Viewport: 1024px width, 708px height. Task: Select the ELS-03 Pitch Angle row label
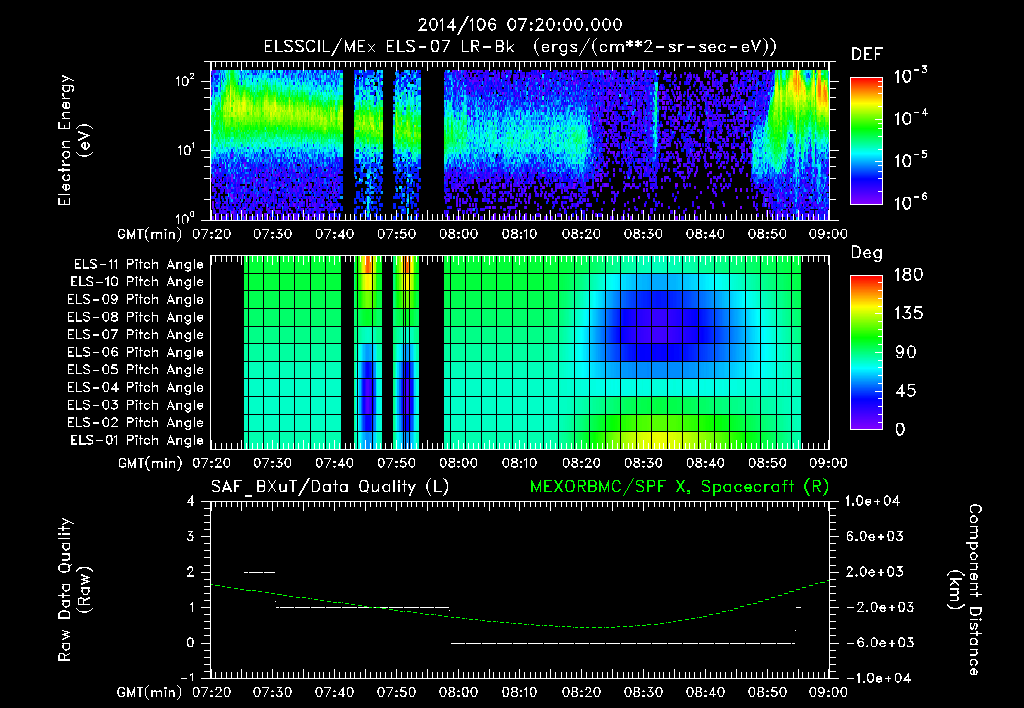point(136,405)
